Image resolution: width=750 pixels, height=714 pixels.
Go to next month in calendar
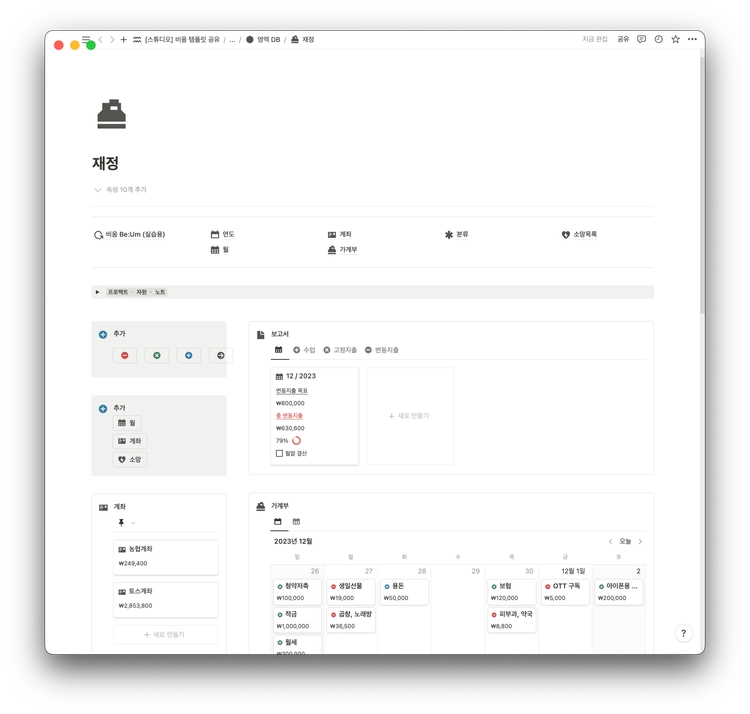click(640, 541)
